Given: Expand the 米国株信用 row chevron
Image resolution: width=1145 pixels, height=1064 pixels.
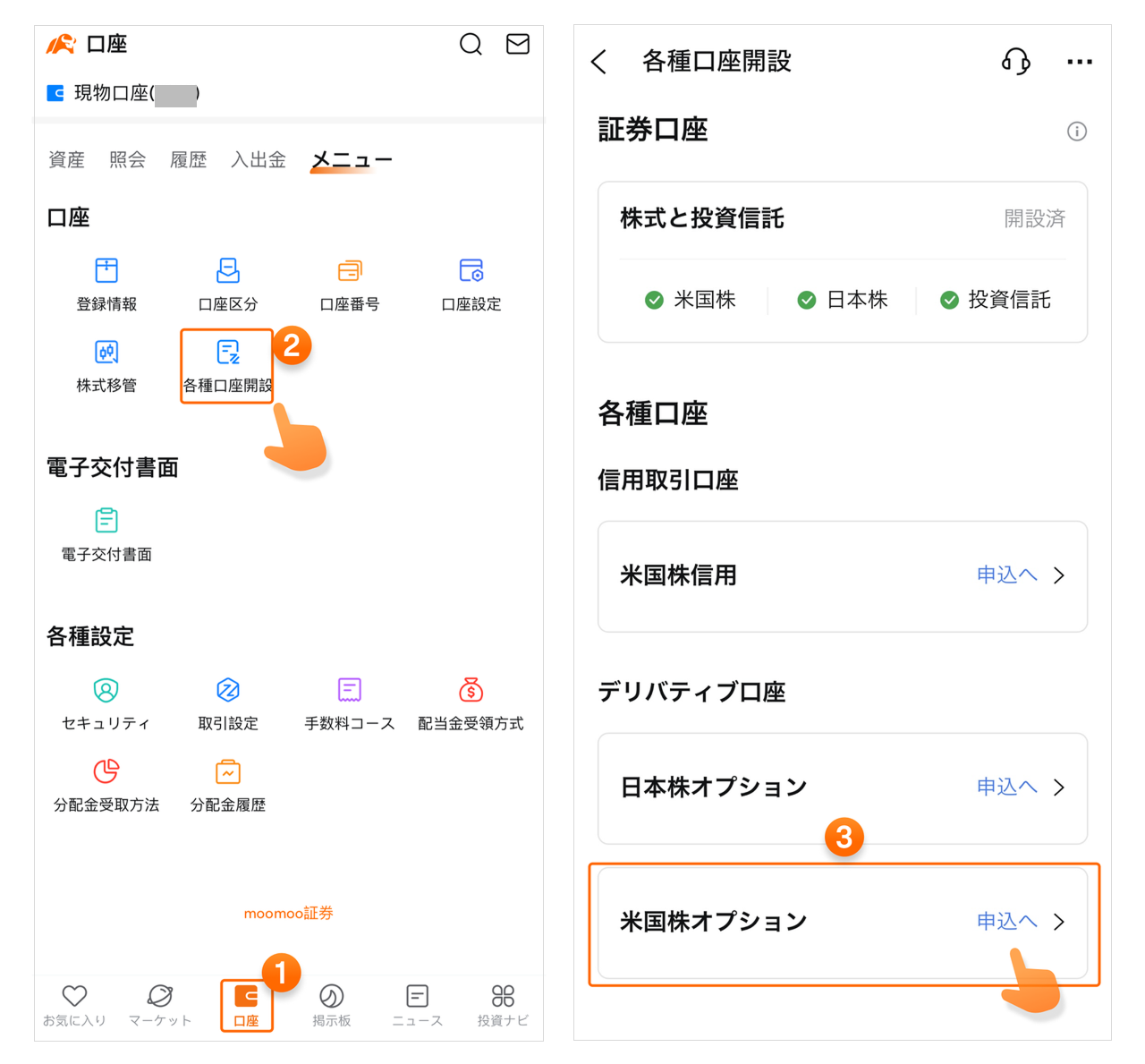Looking at the screenshot, I should pyautogui.click(x=1059, y=575).
